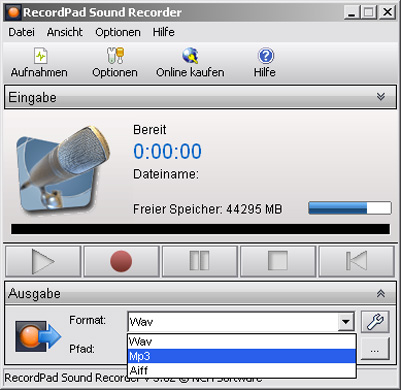The image size is (401, 390).
Task: Browse output path with the ... button
Action: tap(375, 349)
